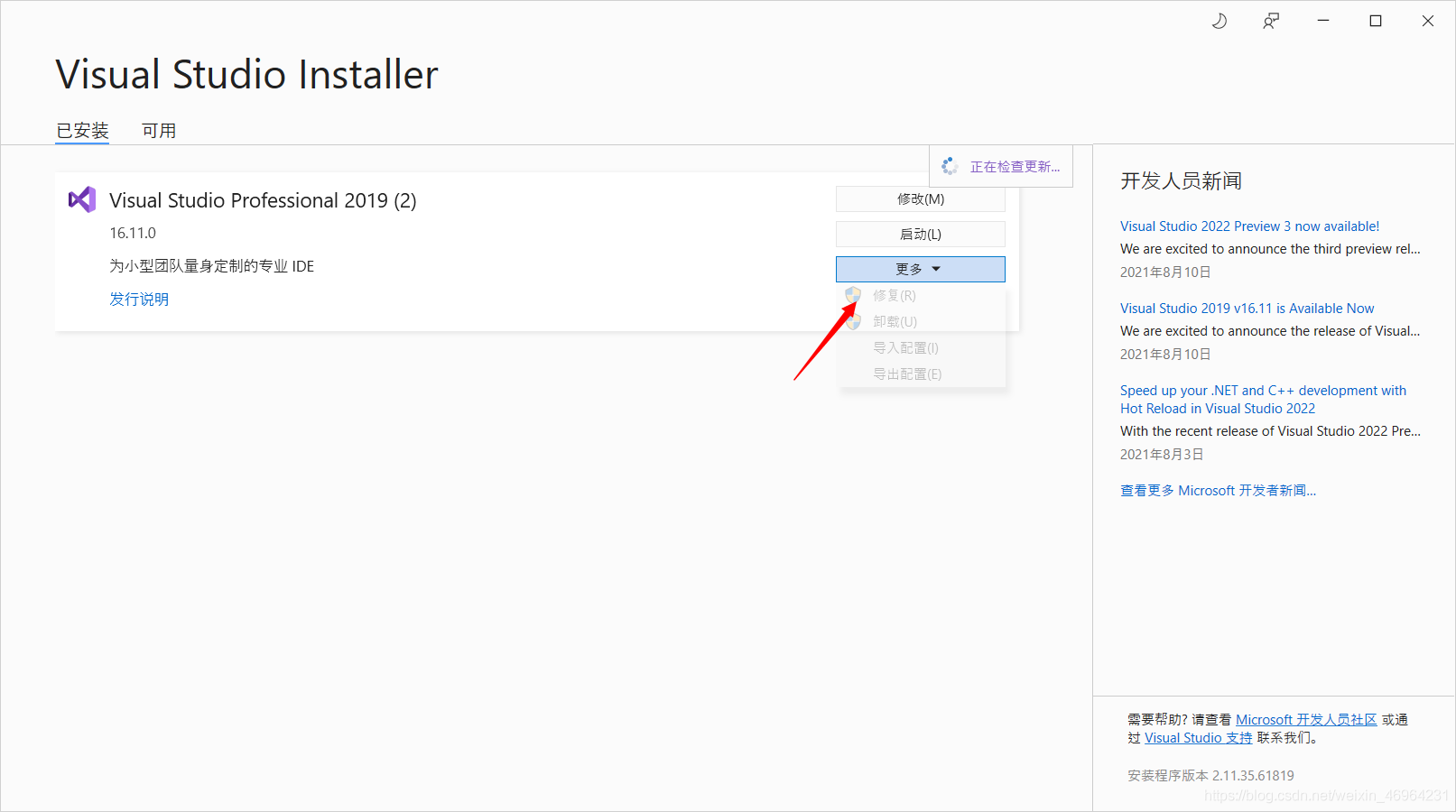Click the Visual Studio purple logo icon
The image size is (1456, 812).
[x=82, y=199]
